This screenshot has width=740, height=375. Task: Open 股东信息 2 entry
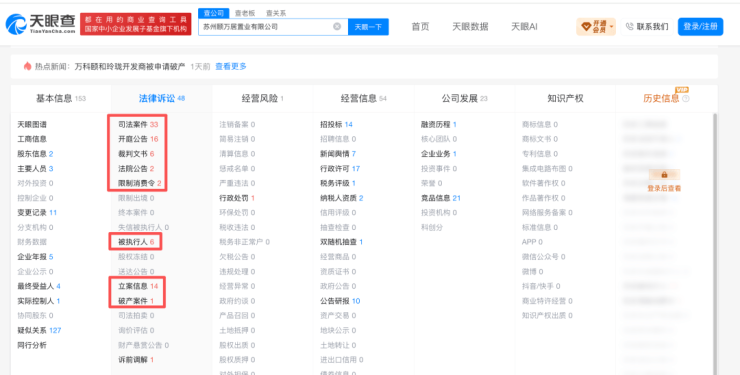(35, 154)
